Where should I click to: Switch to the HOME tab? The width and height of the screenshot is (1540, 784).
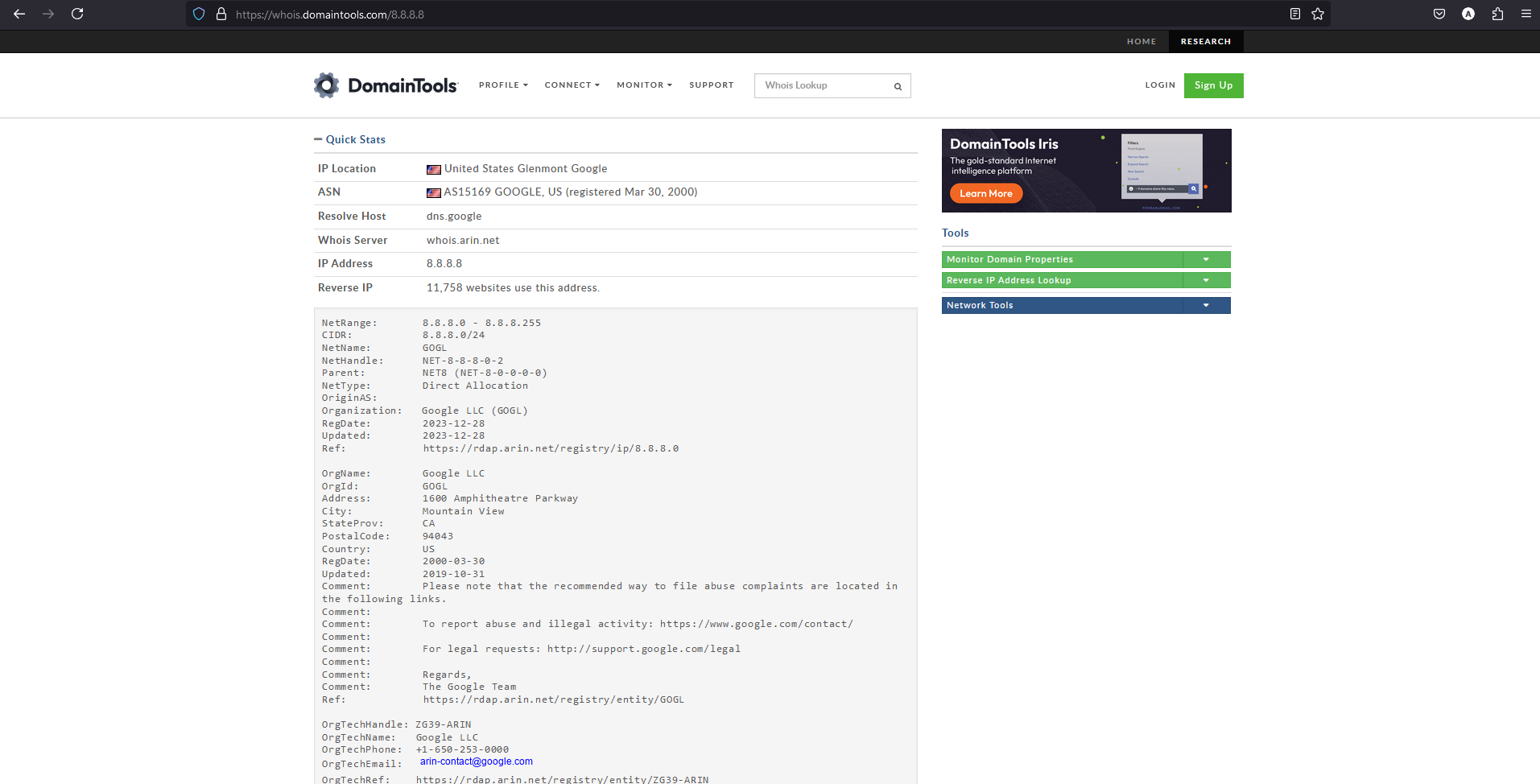coord(1141,42)
